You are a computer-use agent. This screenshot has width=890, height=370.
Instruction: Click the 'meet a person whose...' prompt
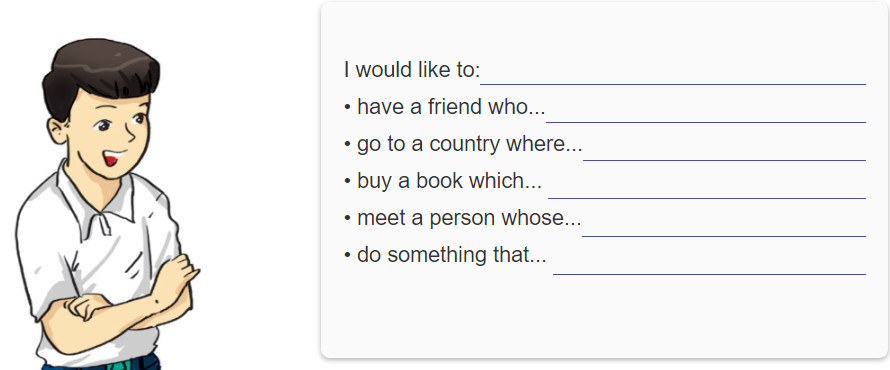click(x=469, y=218)
